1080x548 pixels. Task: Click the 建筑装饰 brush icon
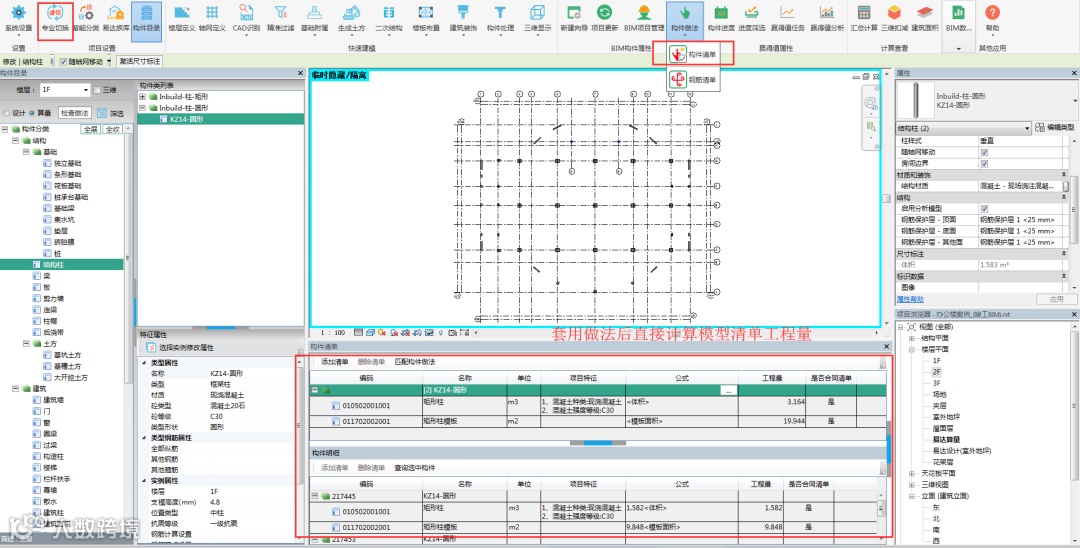463,19
